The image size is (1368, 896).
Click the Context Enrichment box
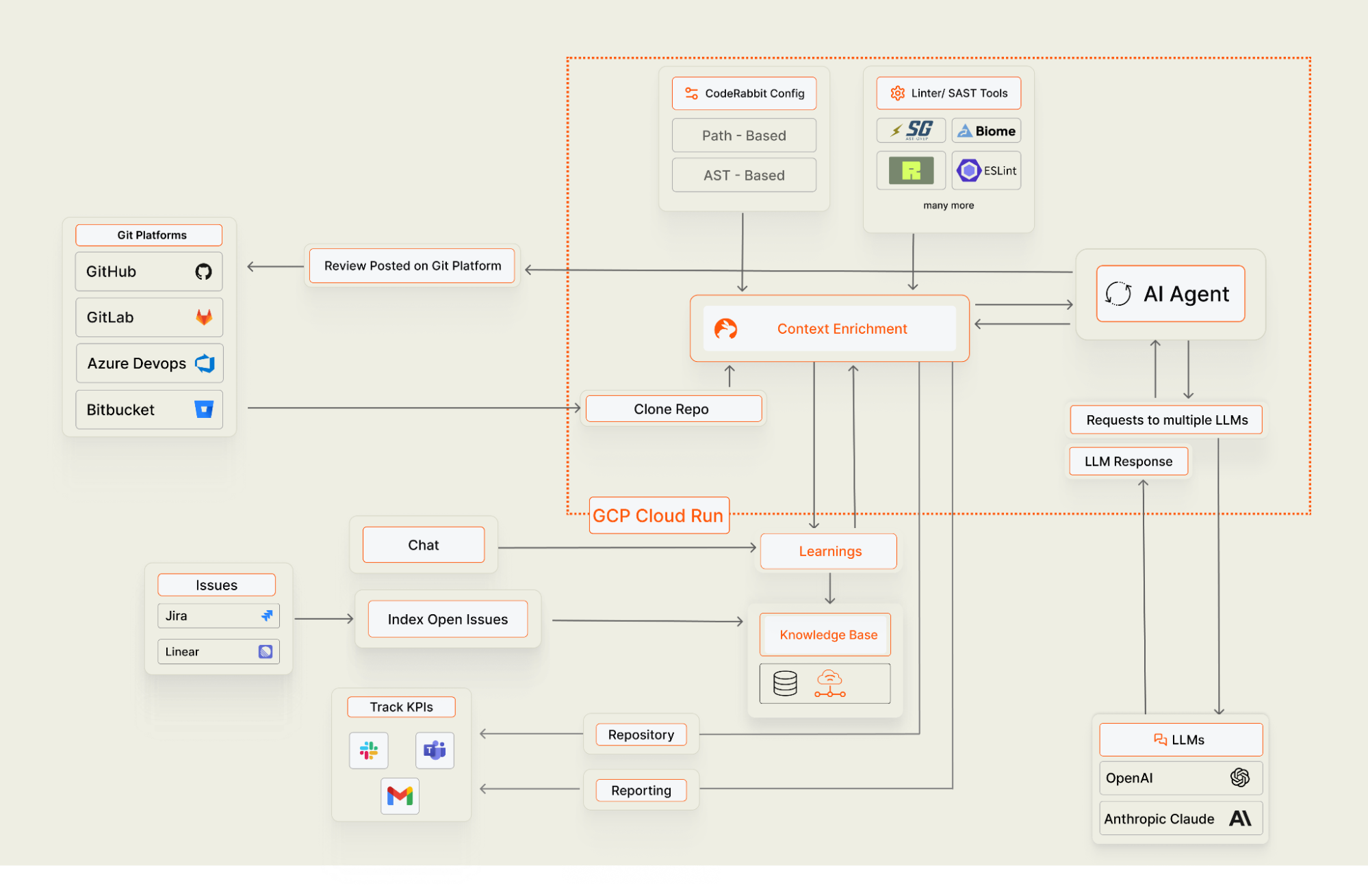click(829, 328)
